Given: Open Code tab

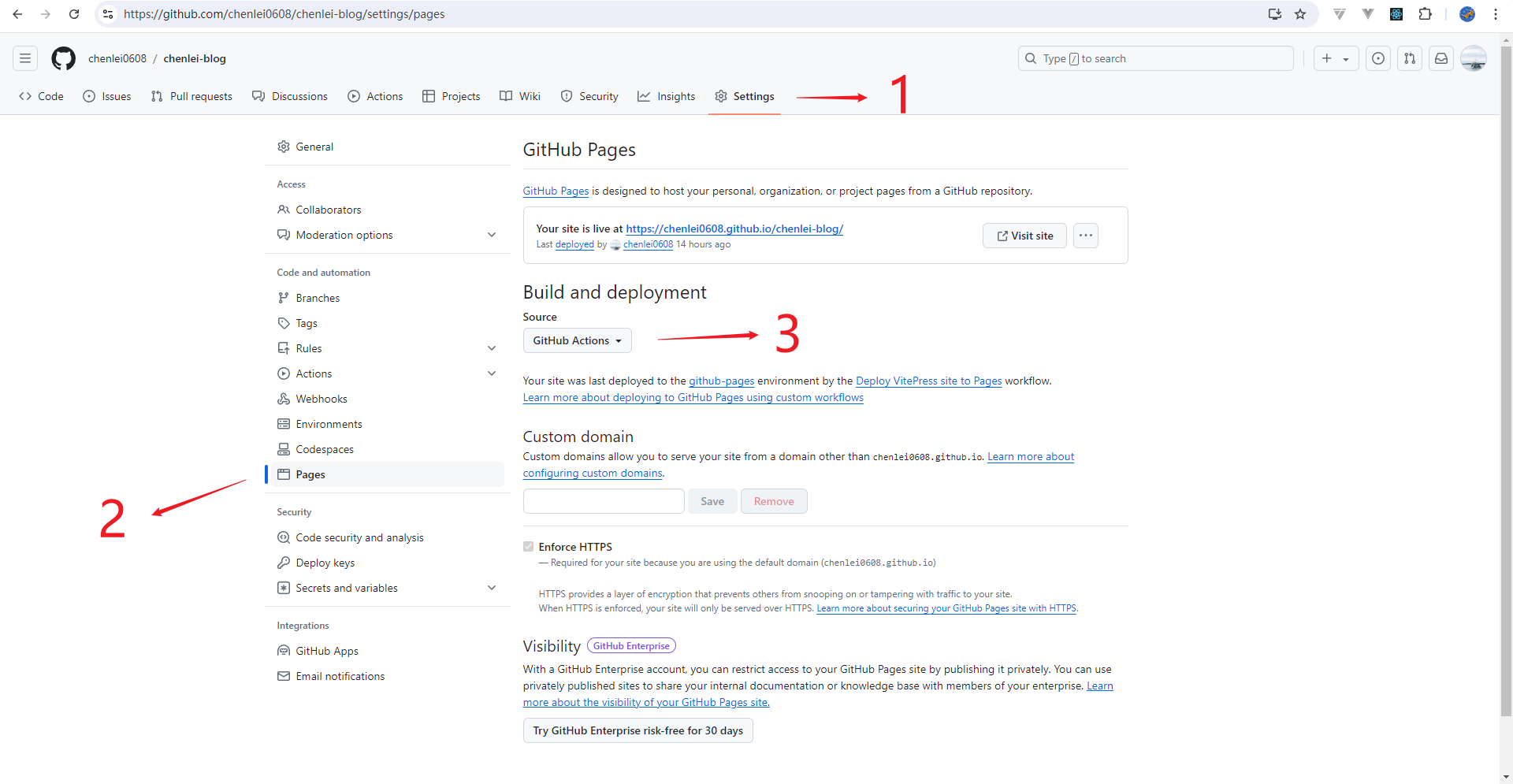Looking at the screenshot, I should [41, 96].
